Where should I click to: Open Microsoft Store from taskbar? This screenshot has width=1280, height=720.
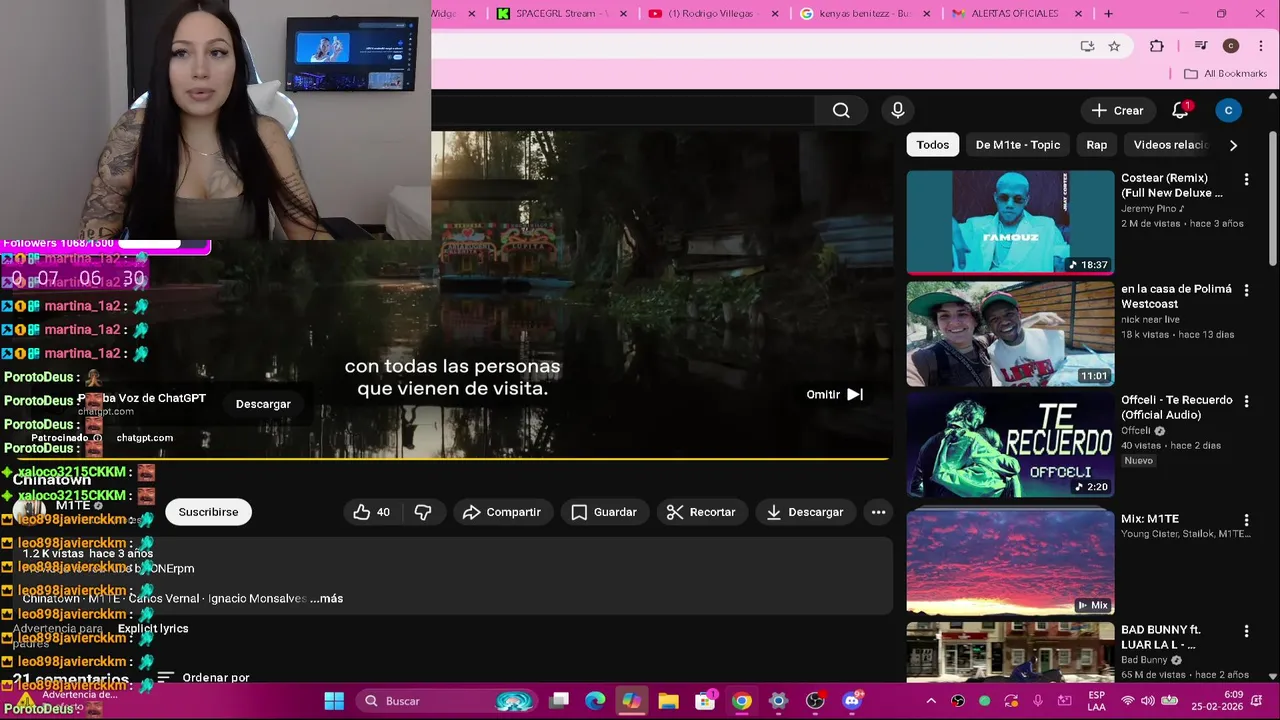click(x=705, y=701)
